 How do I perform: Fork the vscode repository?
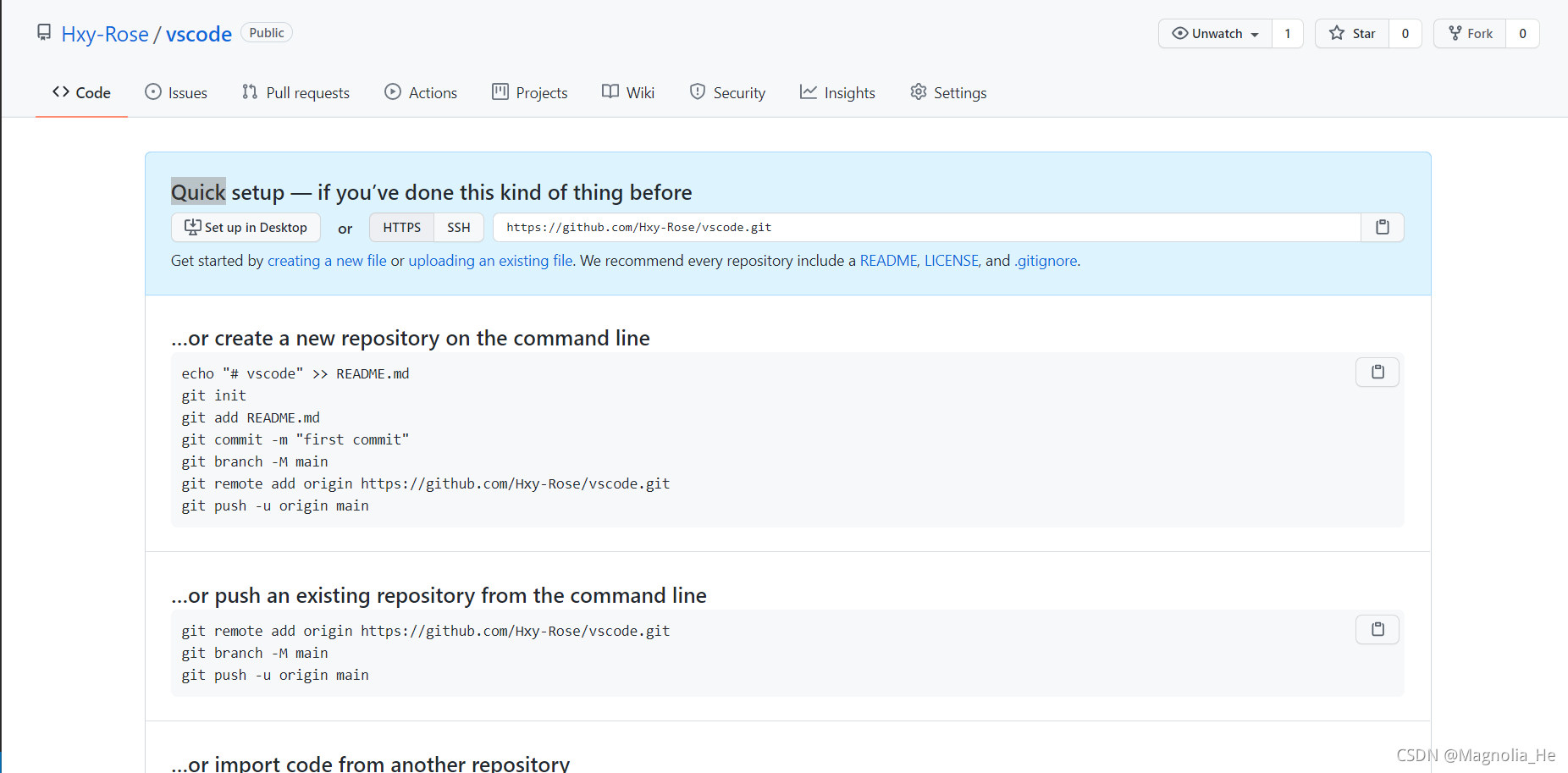[x=1471, y=33]
